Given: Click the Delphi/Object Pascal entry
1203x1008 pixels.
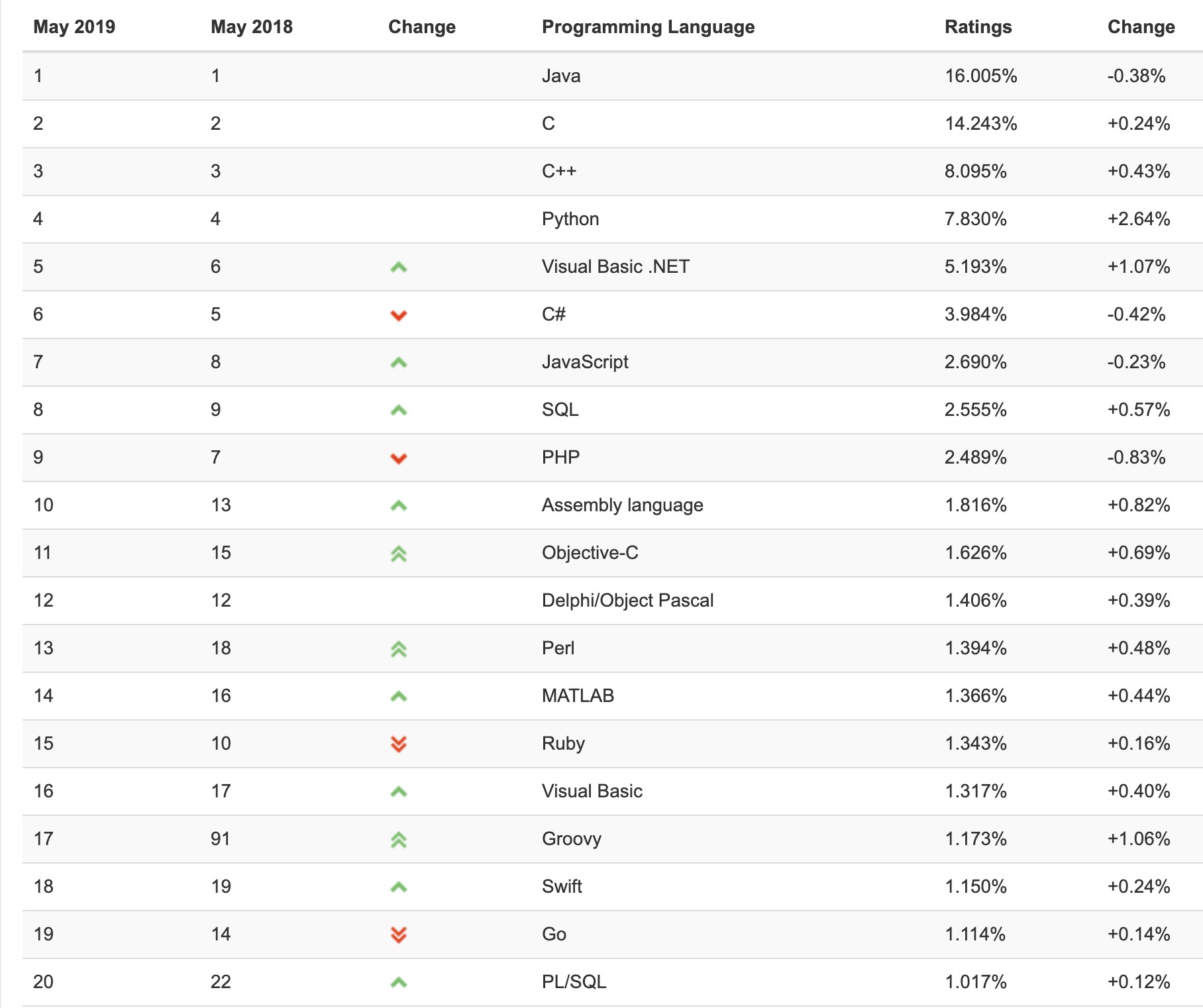Looking at the screenshot, I should tap(627, 601).
